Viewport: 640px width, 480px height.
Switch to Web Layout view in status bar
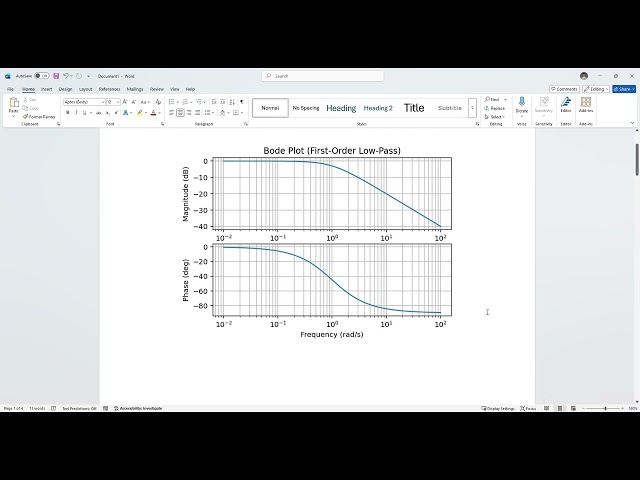pos(573,408)
